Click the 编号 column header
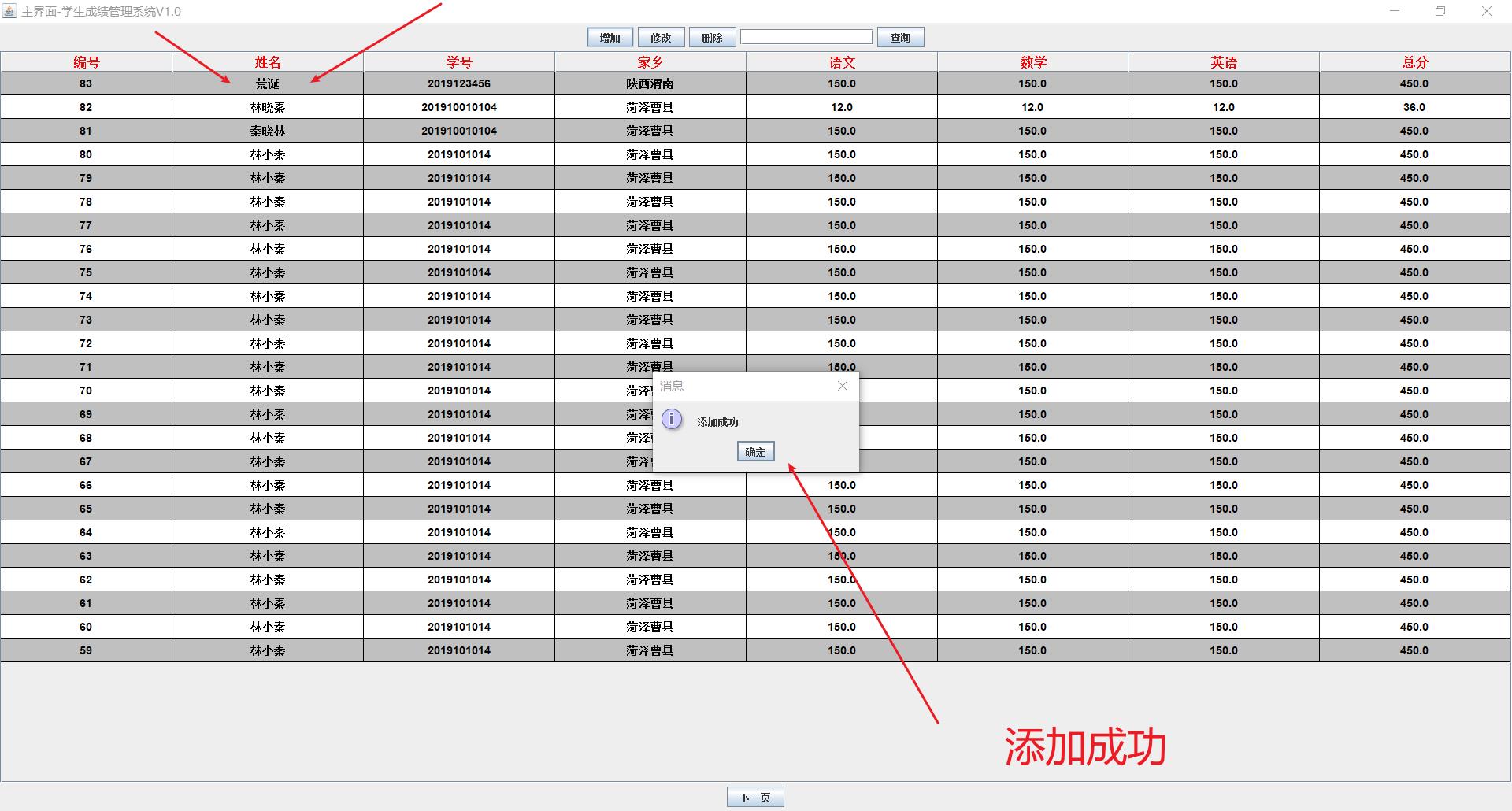This screenshot has width=1512, height=811. [x=86, y=62]
